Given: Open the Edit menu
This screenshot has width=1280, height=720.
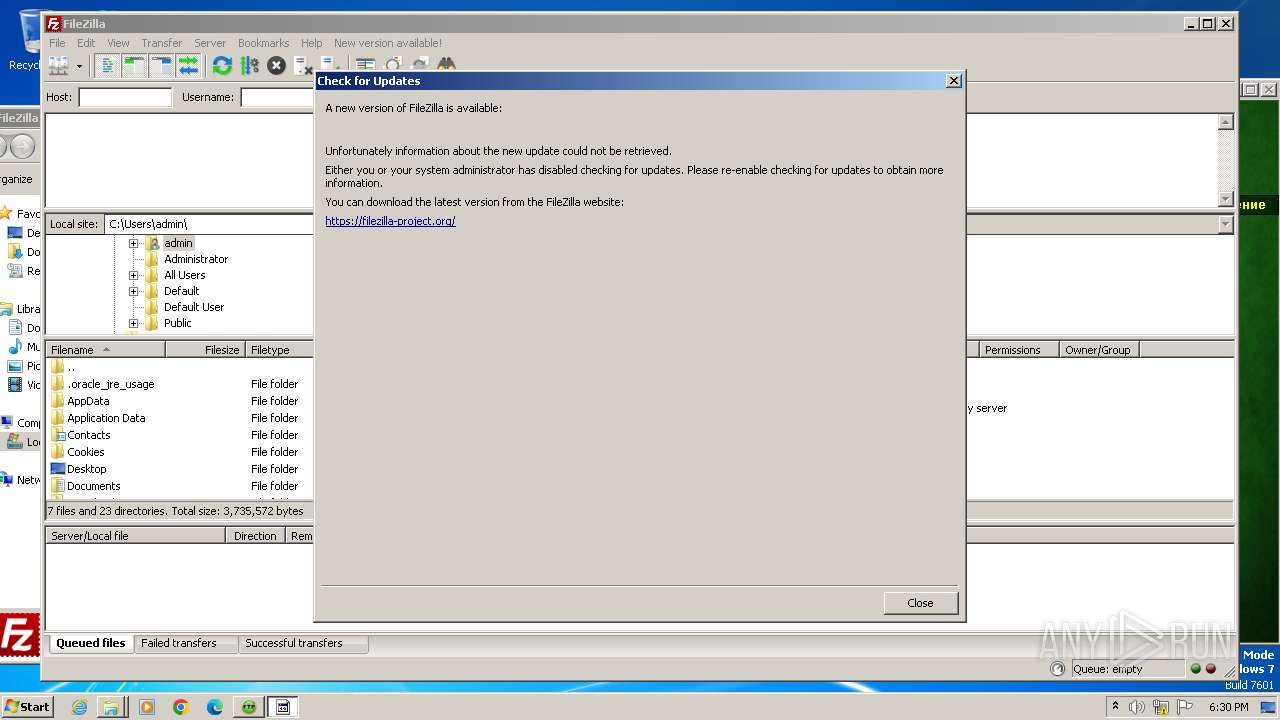Looking at the screenshot, I should [86, 43].
